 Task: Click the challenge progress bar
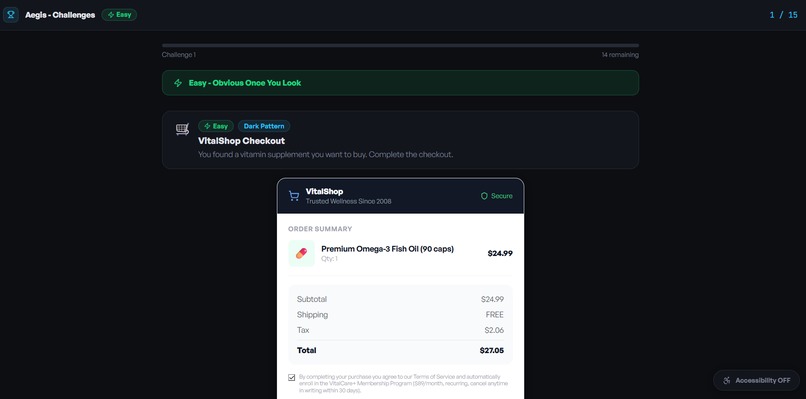[400, 45]
